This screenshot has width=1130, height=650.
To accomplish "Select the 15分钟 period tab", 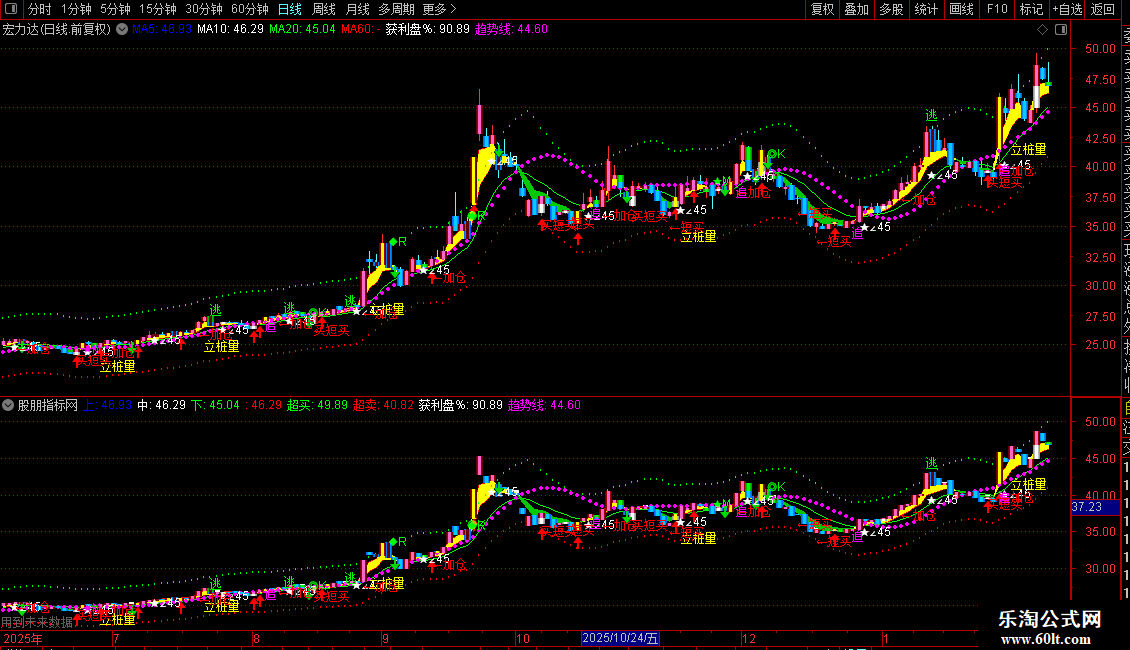I will tap(158, 9).
